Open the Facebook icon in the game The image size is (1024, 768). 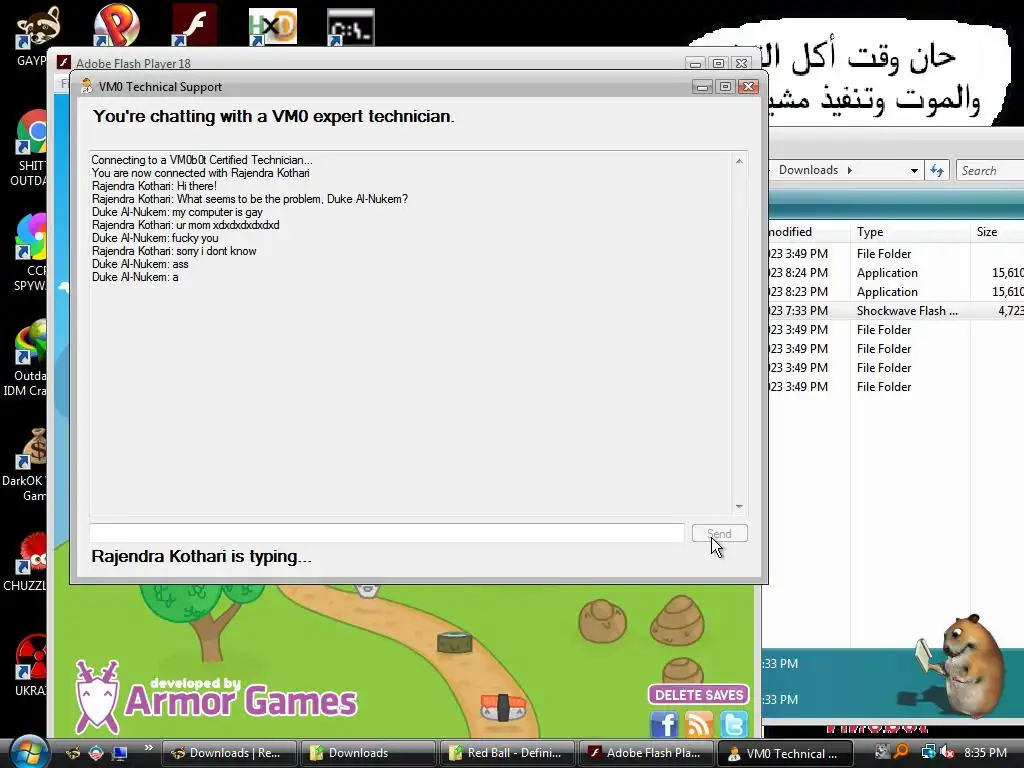pyautogui.click(x=664, y=725)
